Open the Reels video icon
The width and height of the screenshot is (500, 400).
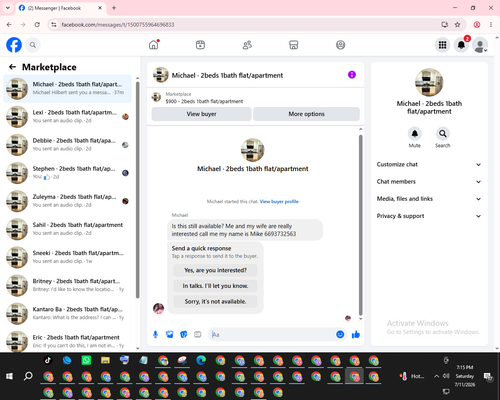[x=200, y=45]
